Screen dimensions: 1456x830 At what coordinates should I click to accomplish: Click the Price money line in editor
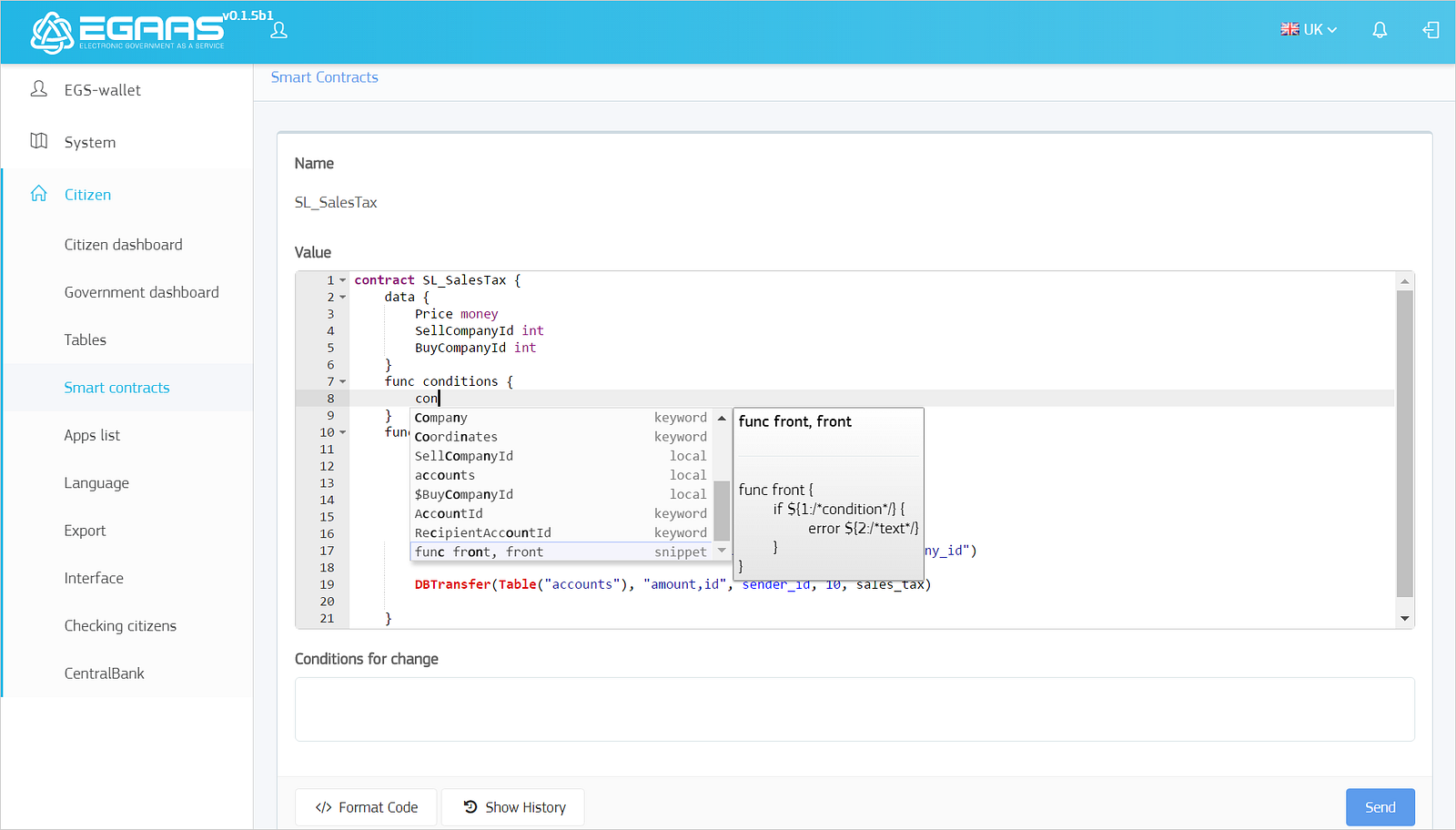tap(457, 314)
